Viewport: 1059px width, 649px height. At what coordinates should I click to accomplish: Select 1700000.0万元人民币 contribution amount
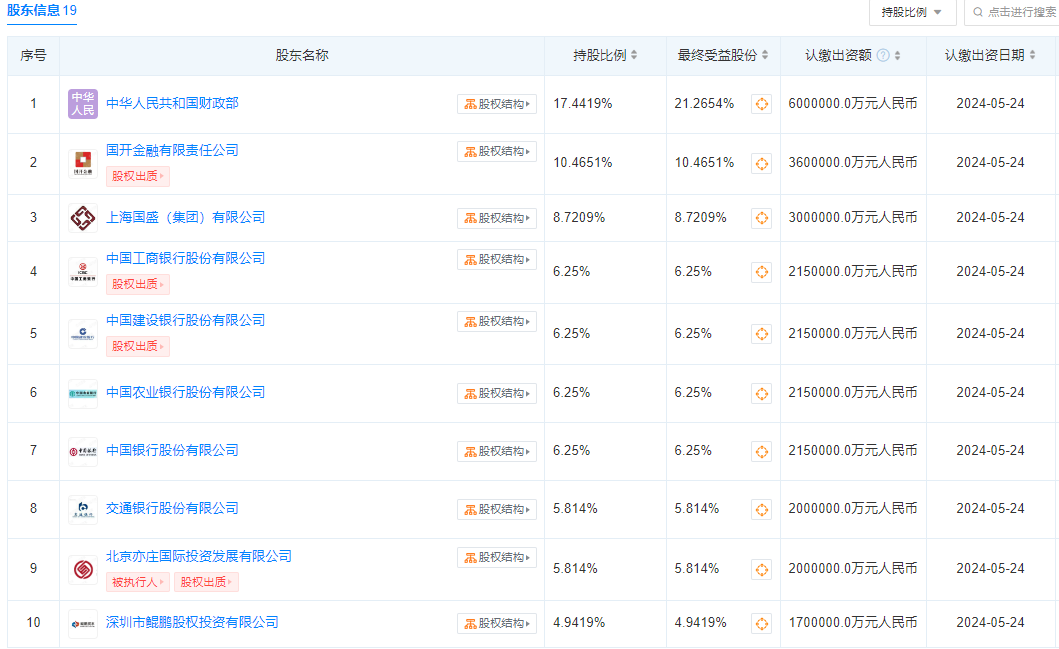coord(853,623)
